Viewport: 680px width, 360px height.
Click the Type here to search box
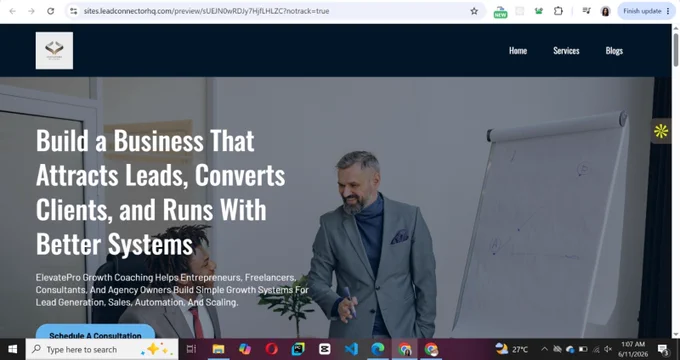[102, 349]
